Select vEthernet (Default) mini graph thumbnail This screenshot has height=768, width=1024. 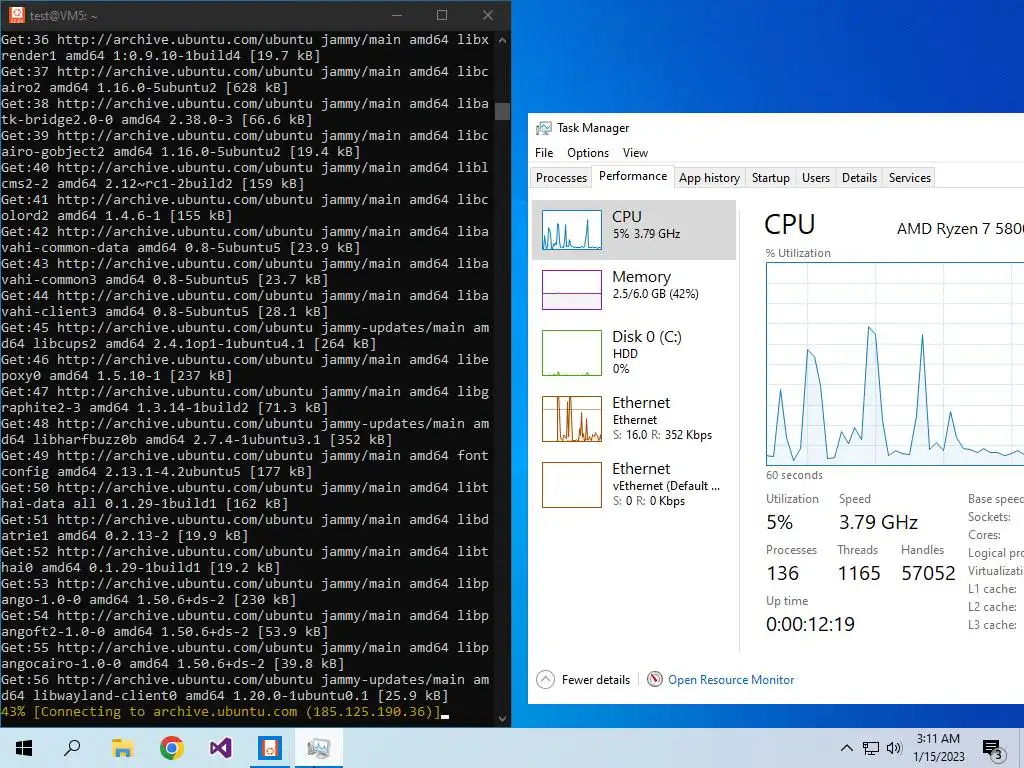571,485
